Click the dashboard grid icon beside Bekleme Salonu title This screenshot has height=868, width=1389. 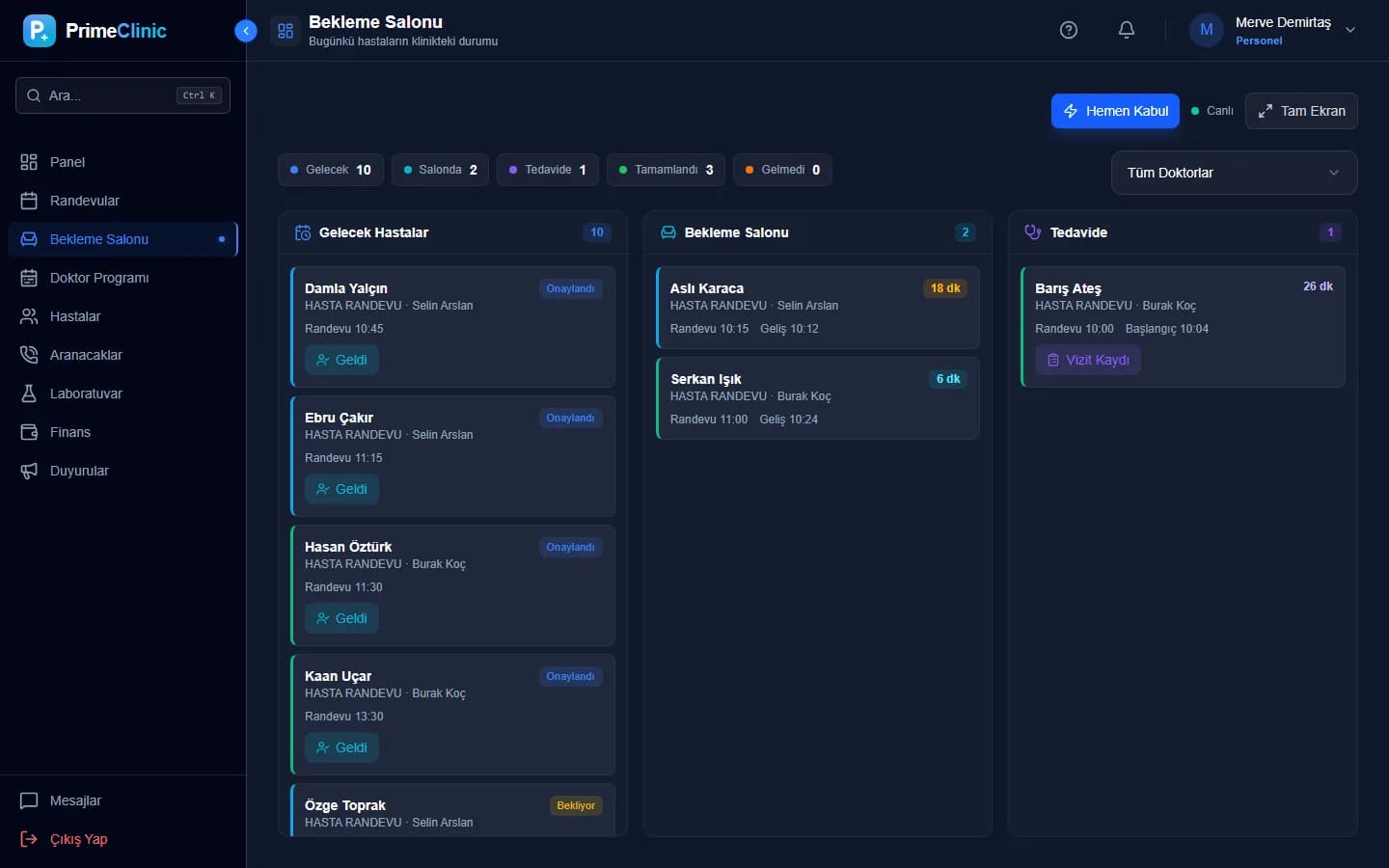tap(286, 31)
